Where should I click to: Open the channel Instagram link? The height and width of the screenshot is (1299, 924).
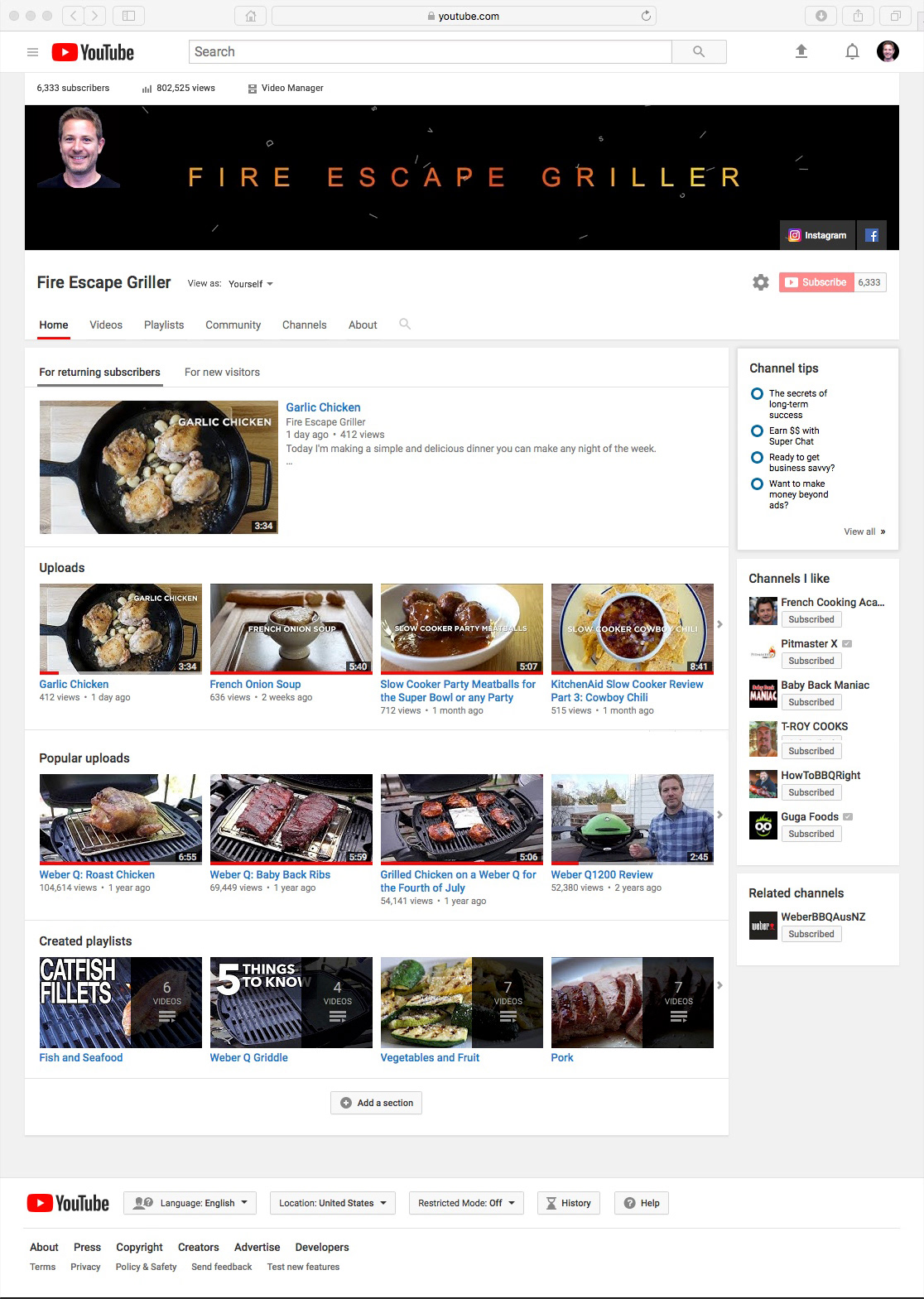pyautogui.click(x=817, y=235)
